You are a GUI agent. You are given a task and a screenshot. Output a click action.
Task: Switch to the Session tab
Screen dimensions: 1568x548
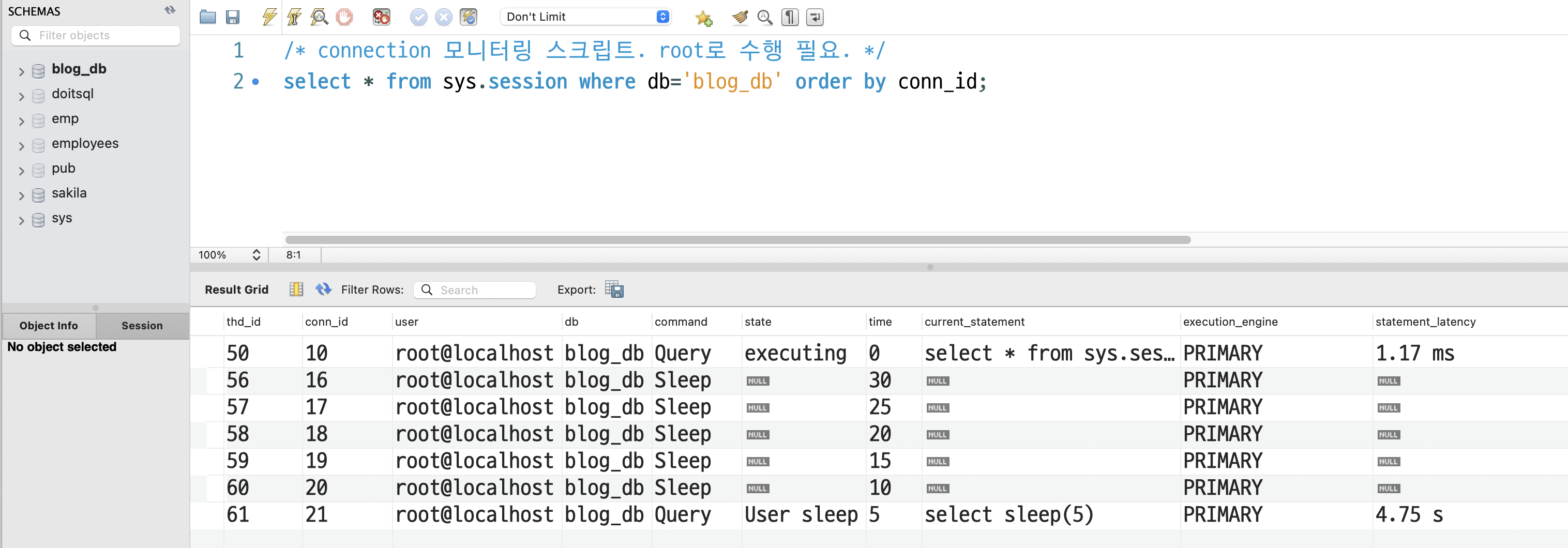tap(142, 325)
